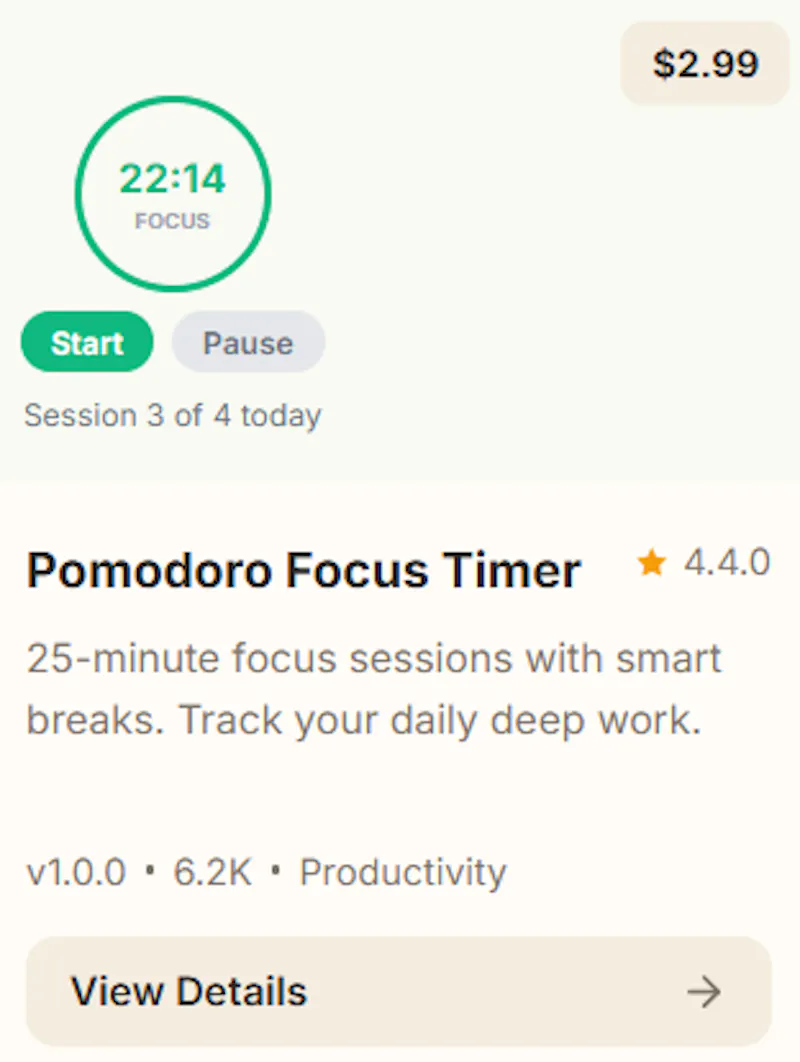Select the Pomodoro Focus Timer title
The image size is (800, 1062).
303,570
